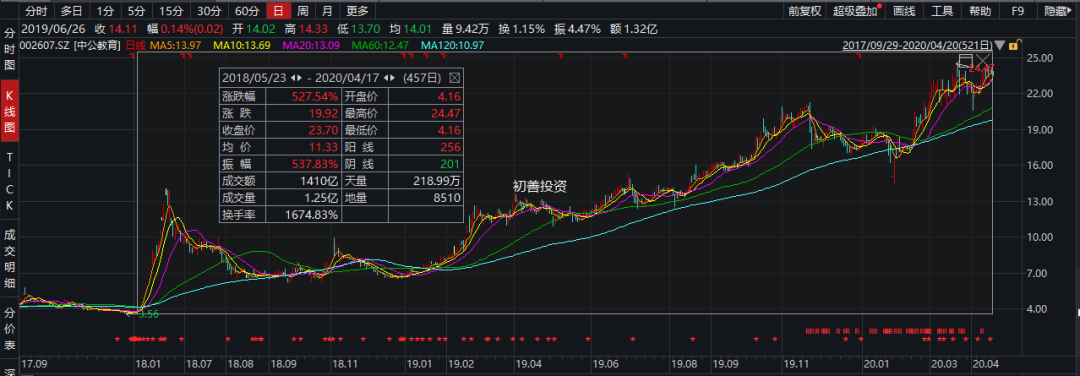This screenshot has height=376, width=1080.
Task: Expand the date range dropdown triangle
Action: [1000, 45]
